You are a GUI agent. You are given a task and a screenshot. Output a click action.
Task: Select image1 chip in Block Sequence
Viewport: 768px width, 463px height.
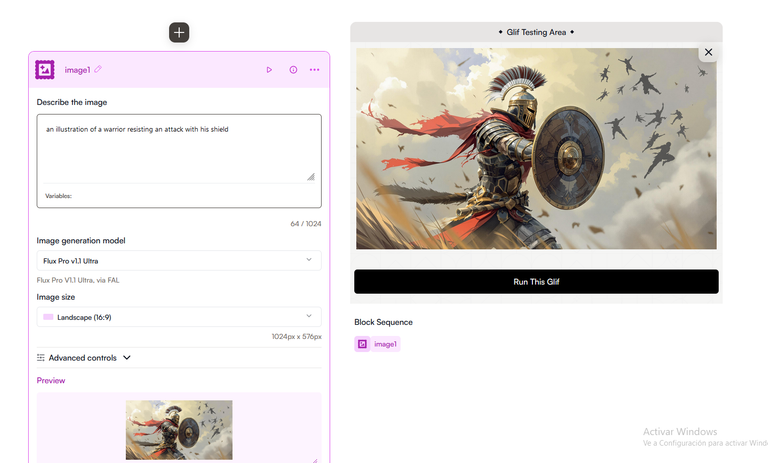pos(377,344)
